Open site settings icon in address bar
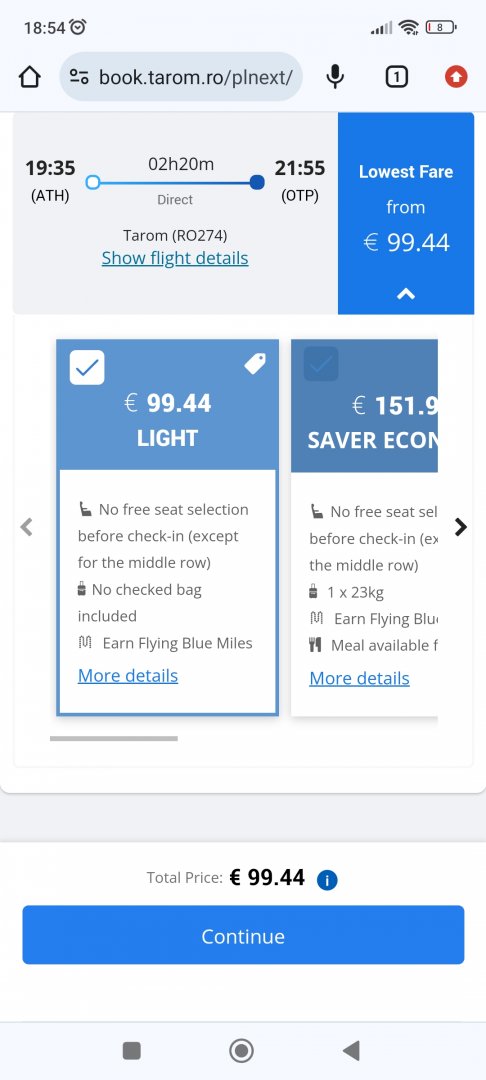The height and width of the screenshot is (1080, 486). coord(79,76)
